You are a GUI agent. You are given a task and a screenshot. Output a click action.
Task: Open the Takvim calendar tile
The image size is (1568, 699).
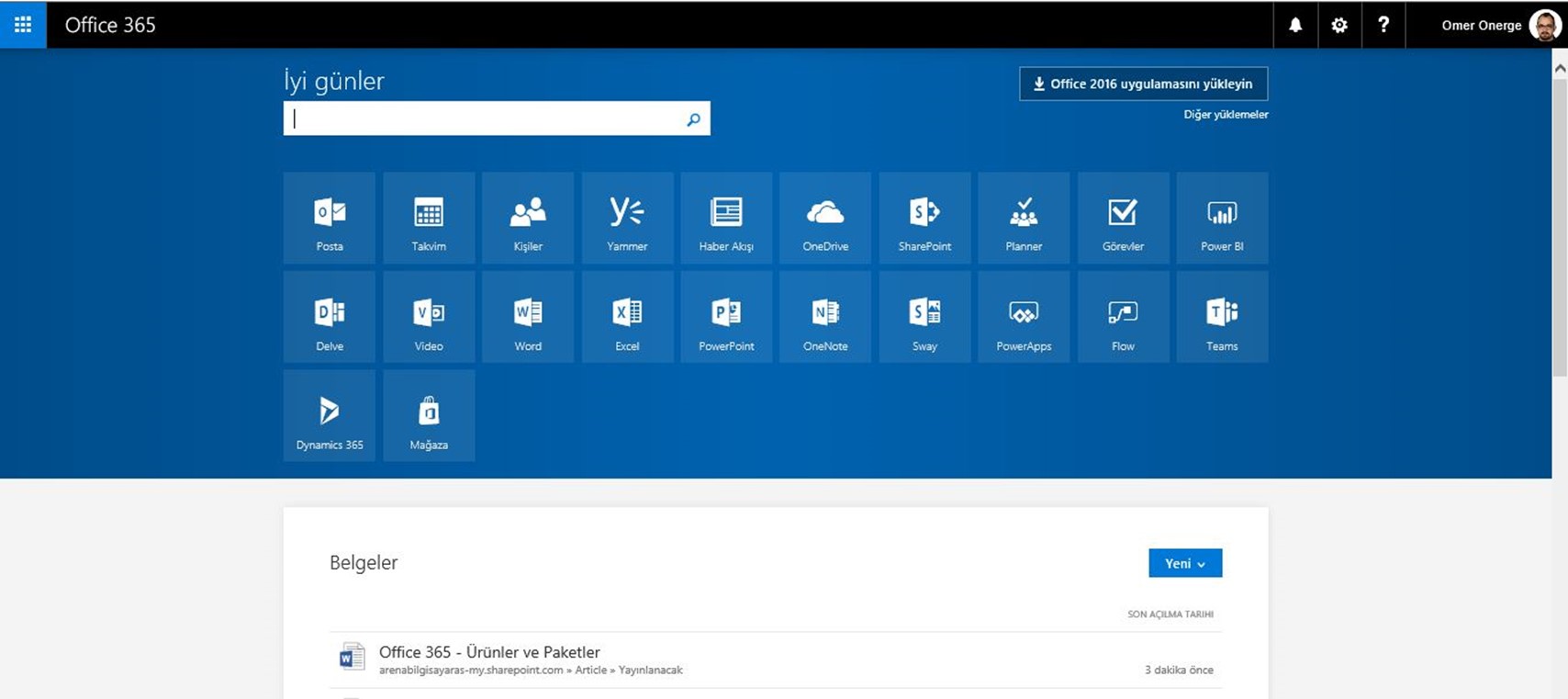point(429,218)
